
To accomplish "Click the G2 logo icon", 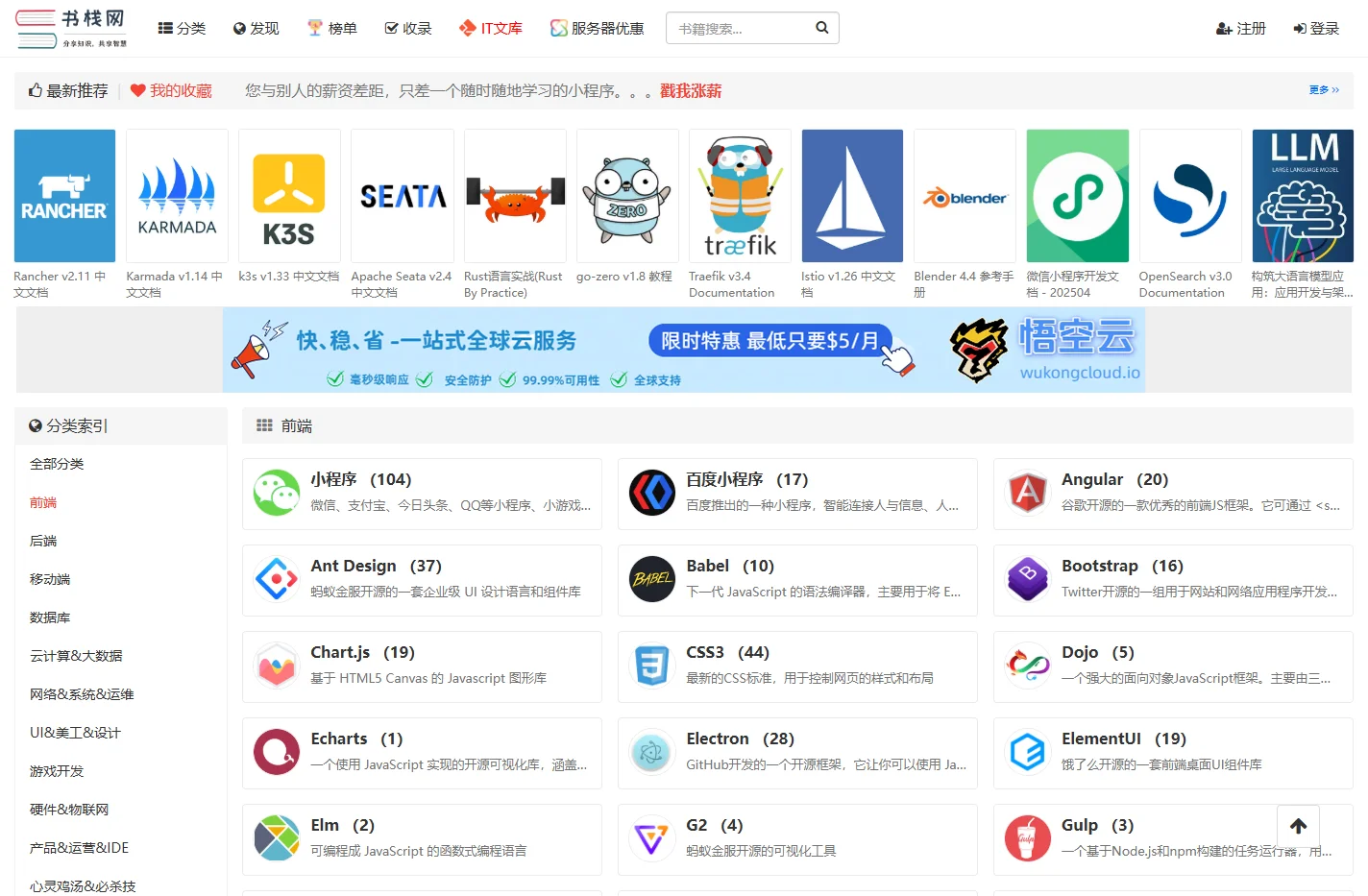I will pos(652,839).
